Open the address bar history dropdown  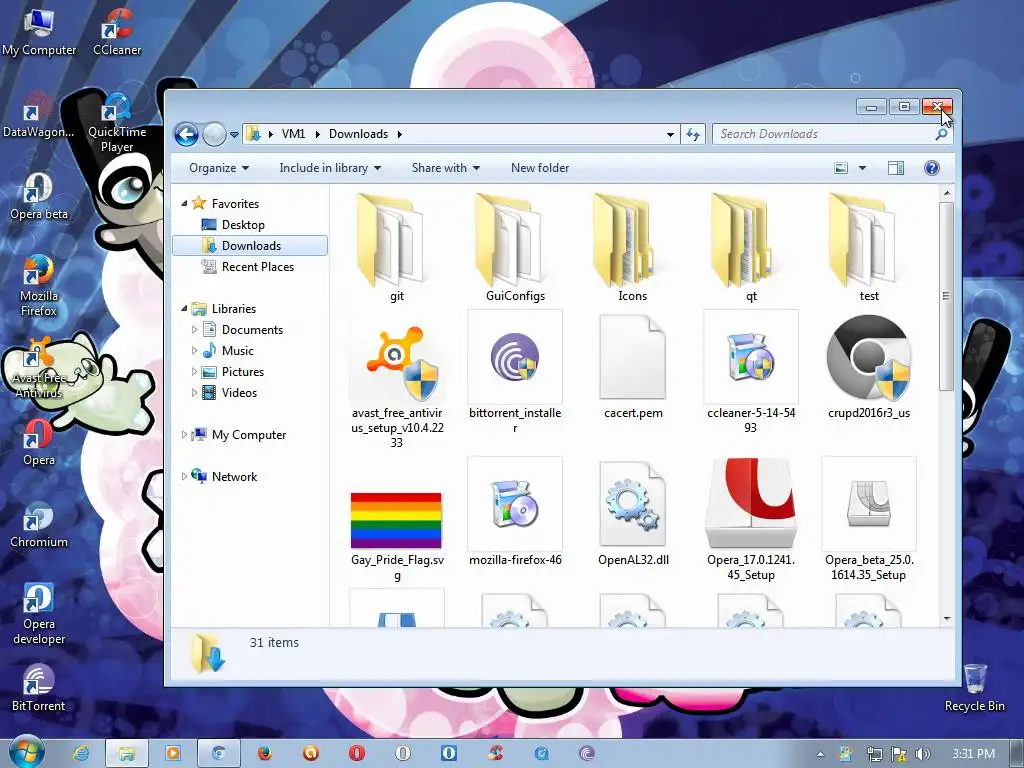tap(670, 135)
